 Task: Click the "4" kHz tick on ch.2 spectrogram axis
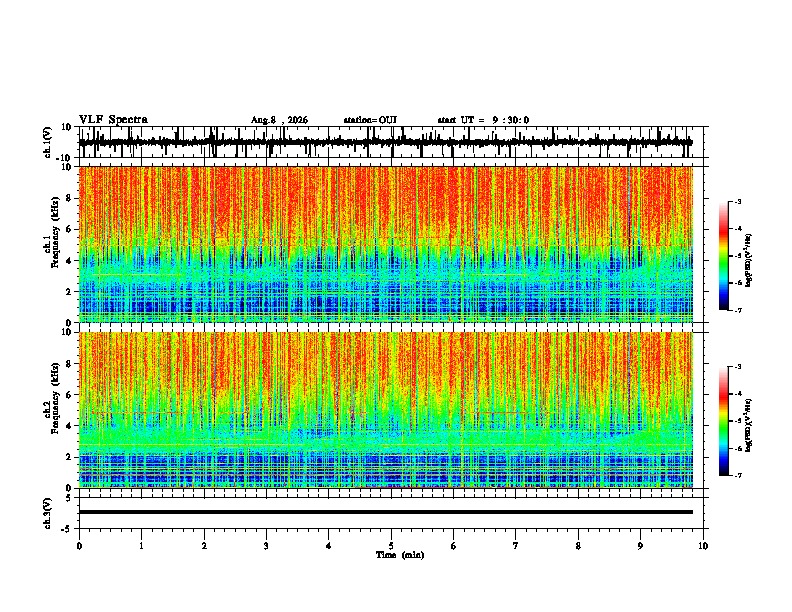(69, 426)
